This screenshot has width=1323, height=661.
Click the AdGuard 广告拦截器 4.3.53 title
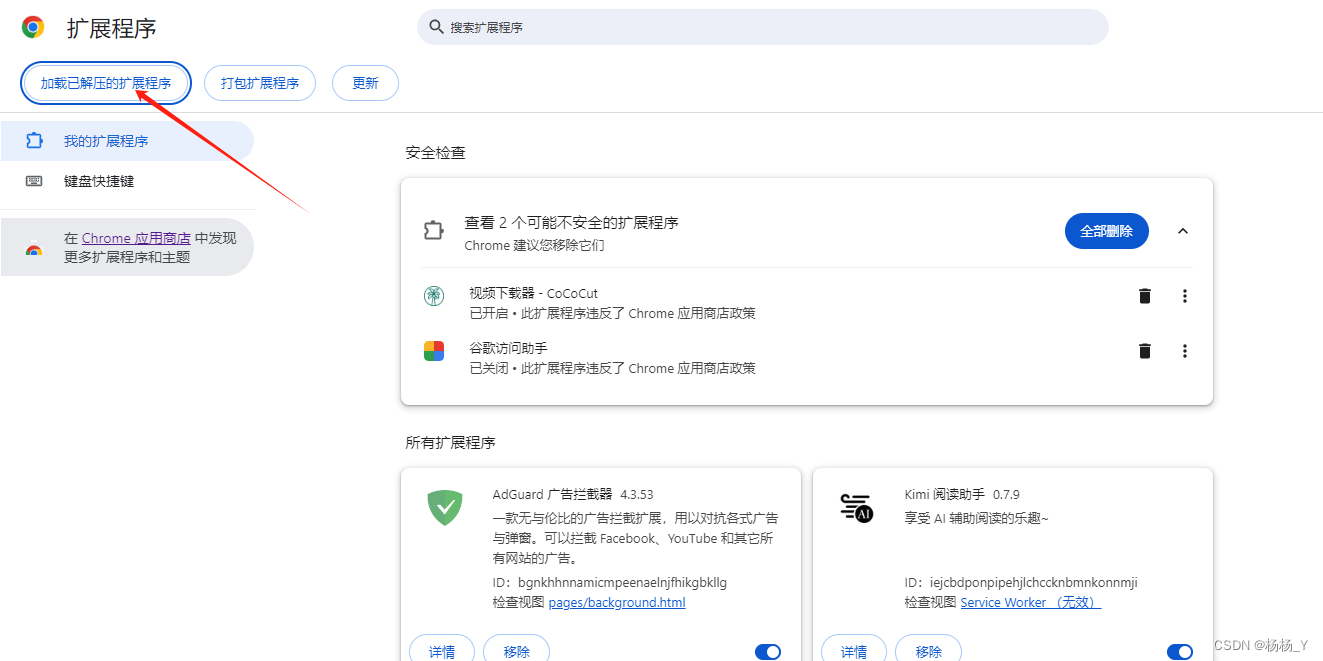click(573, 494)
